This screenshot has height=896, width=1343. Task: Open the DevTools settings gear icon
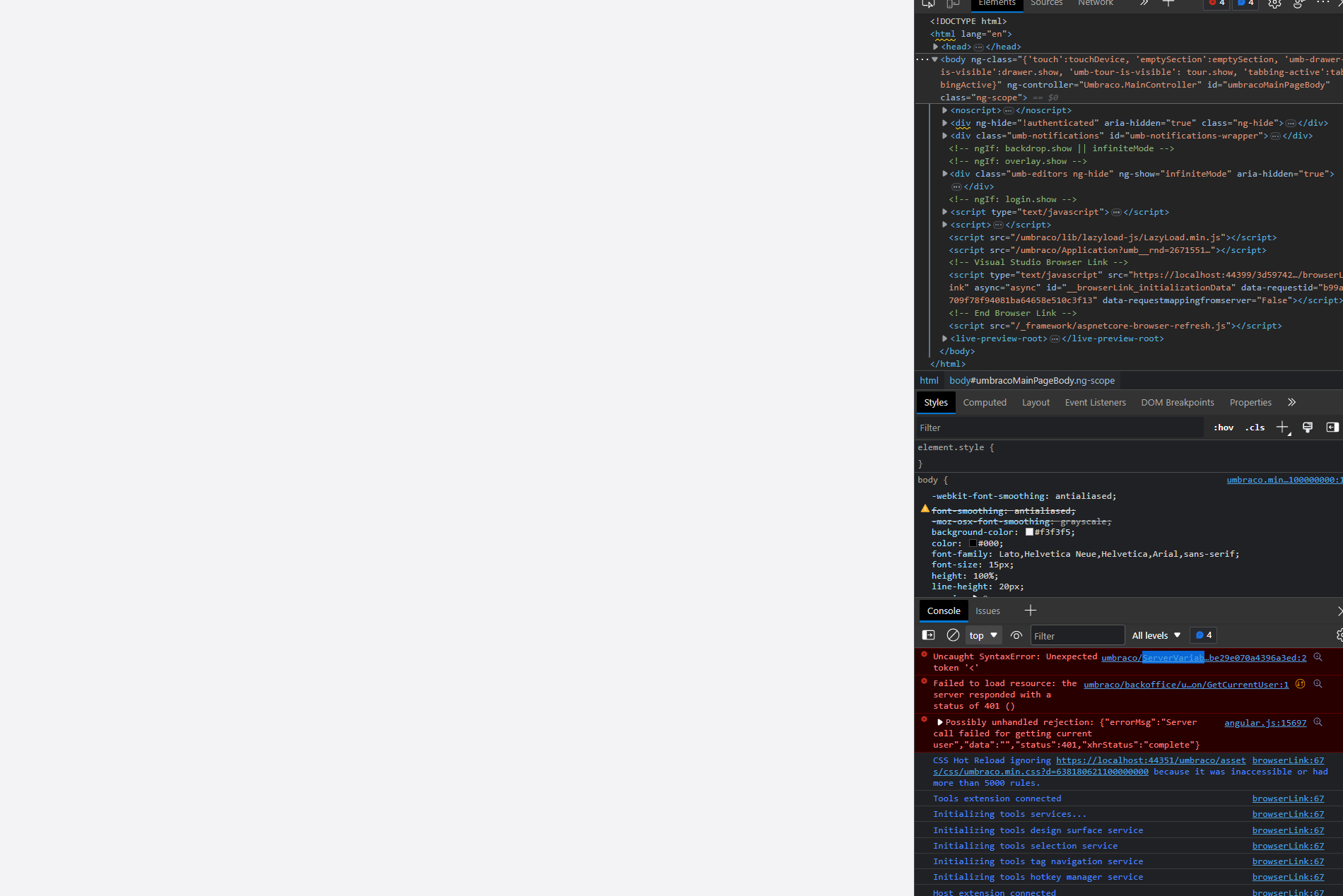tap(1274, 4)
